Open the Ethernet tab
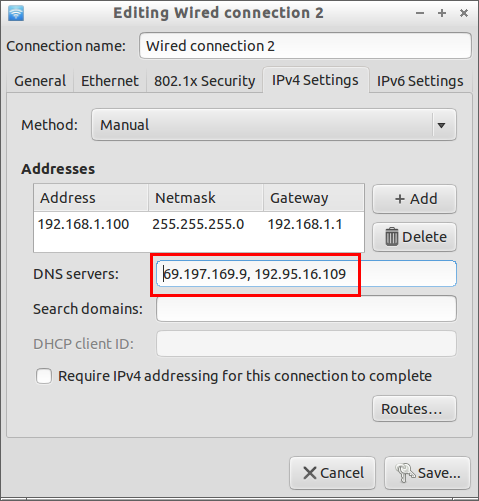The image size is (479, 501). pyautogui.click(x=110, y=81)
